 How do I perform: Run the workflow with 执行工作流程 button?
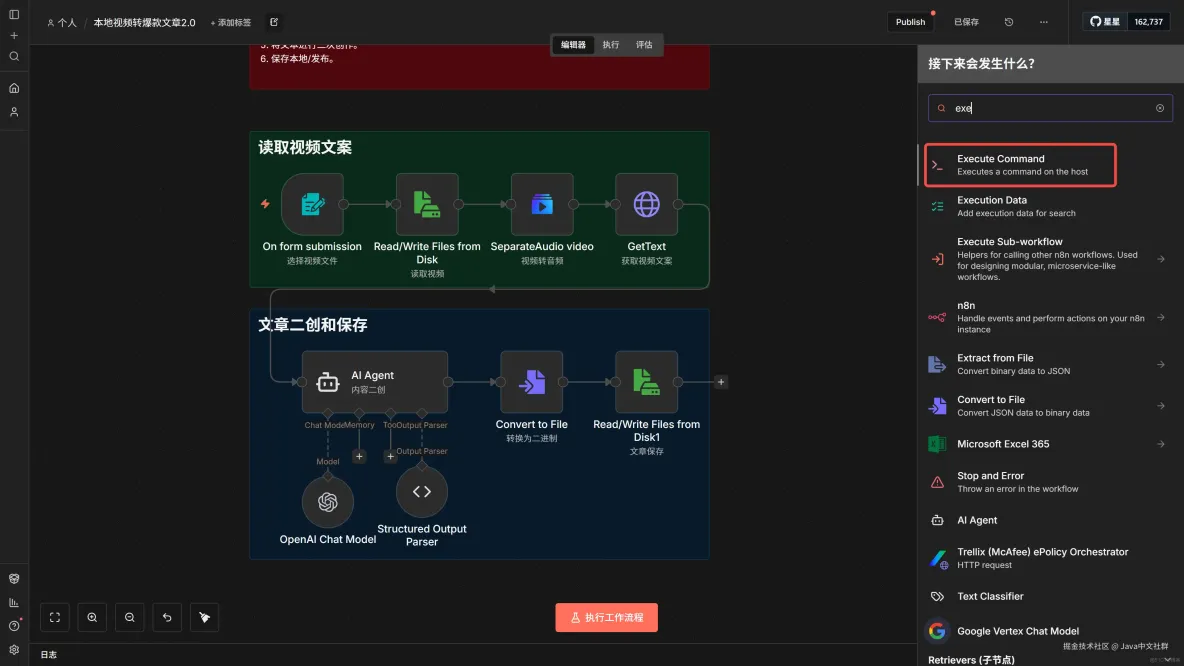[x=606, y=617]
